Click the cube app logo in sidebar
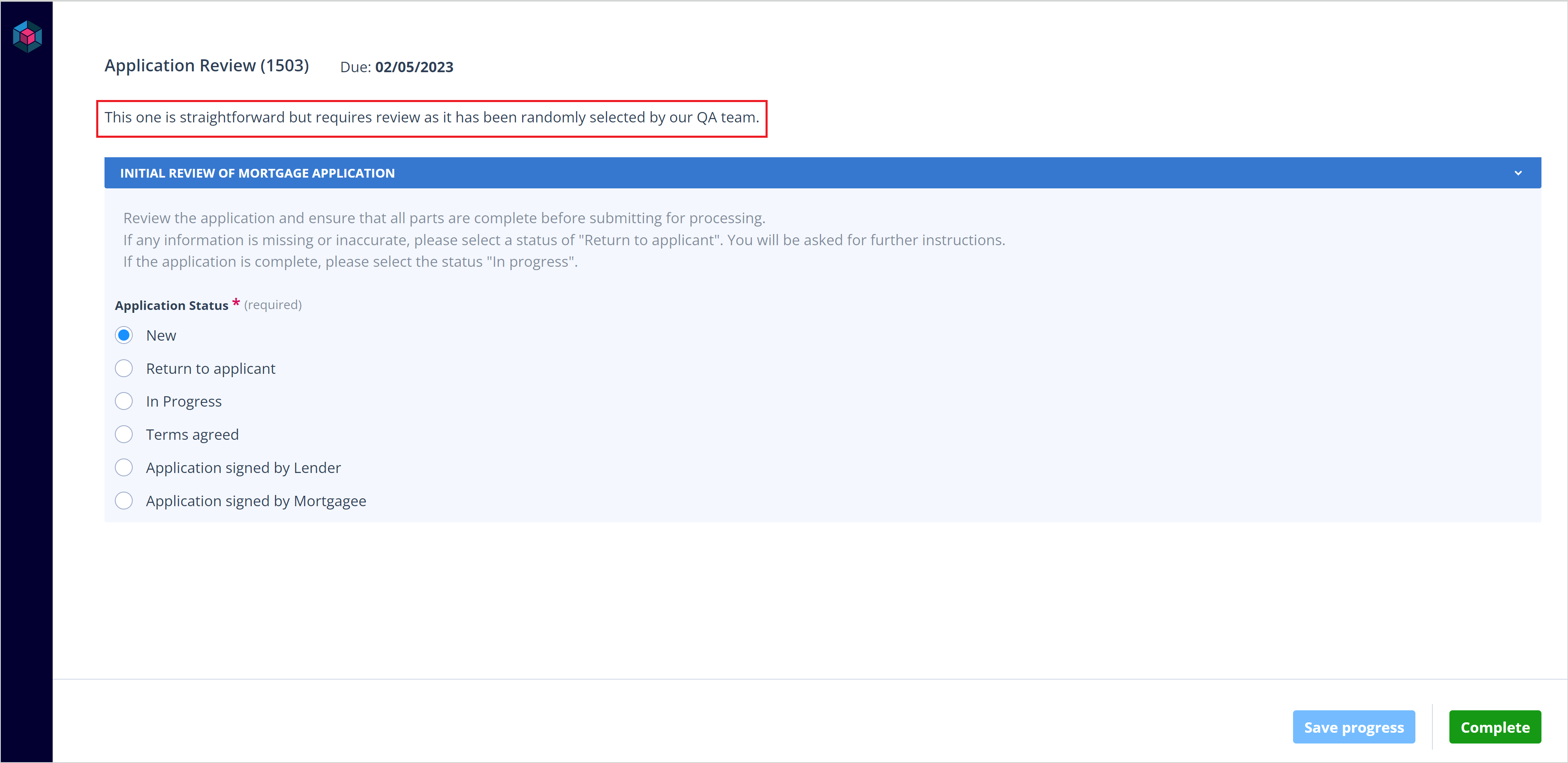Screen dimensions: 1568x763 pos(27,37)
